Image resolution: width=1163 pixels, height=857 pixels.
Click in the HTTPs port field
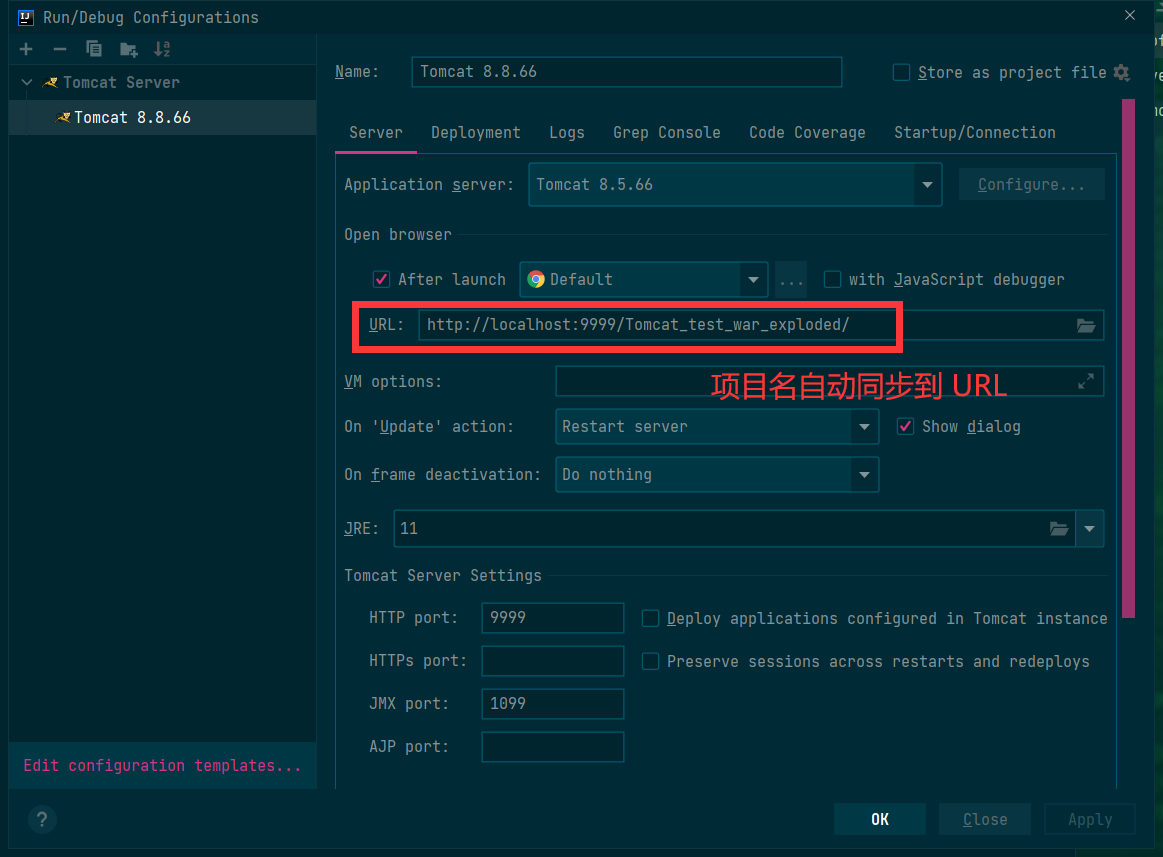click(x=553, y=661)
